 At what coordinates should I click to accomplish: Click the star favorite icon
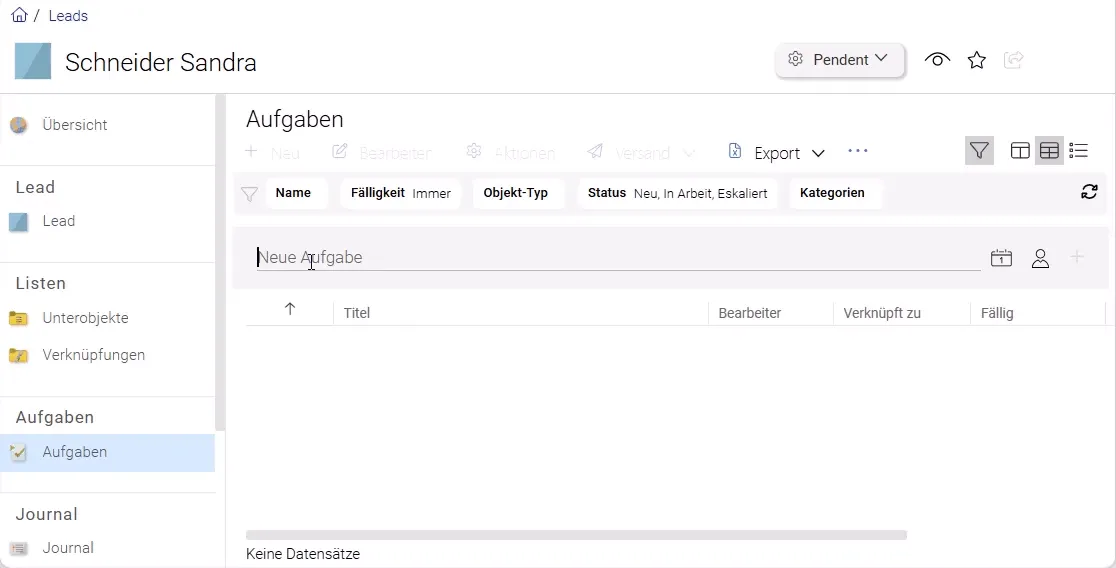(x=977, y=60)
